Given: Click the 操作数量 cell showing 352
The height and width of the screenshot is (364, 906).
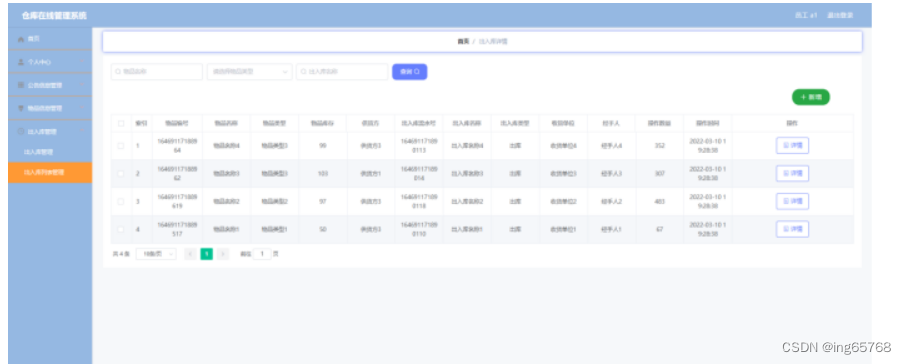Looking at the screenshot, I should point(659,146).
